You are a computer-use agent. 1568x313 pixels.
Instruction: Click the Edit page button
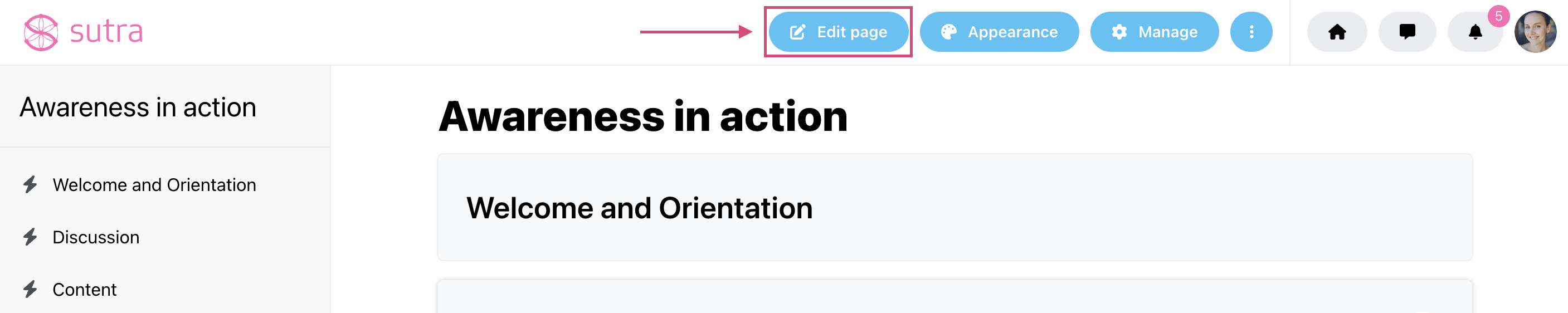838,32
